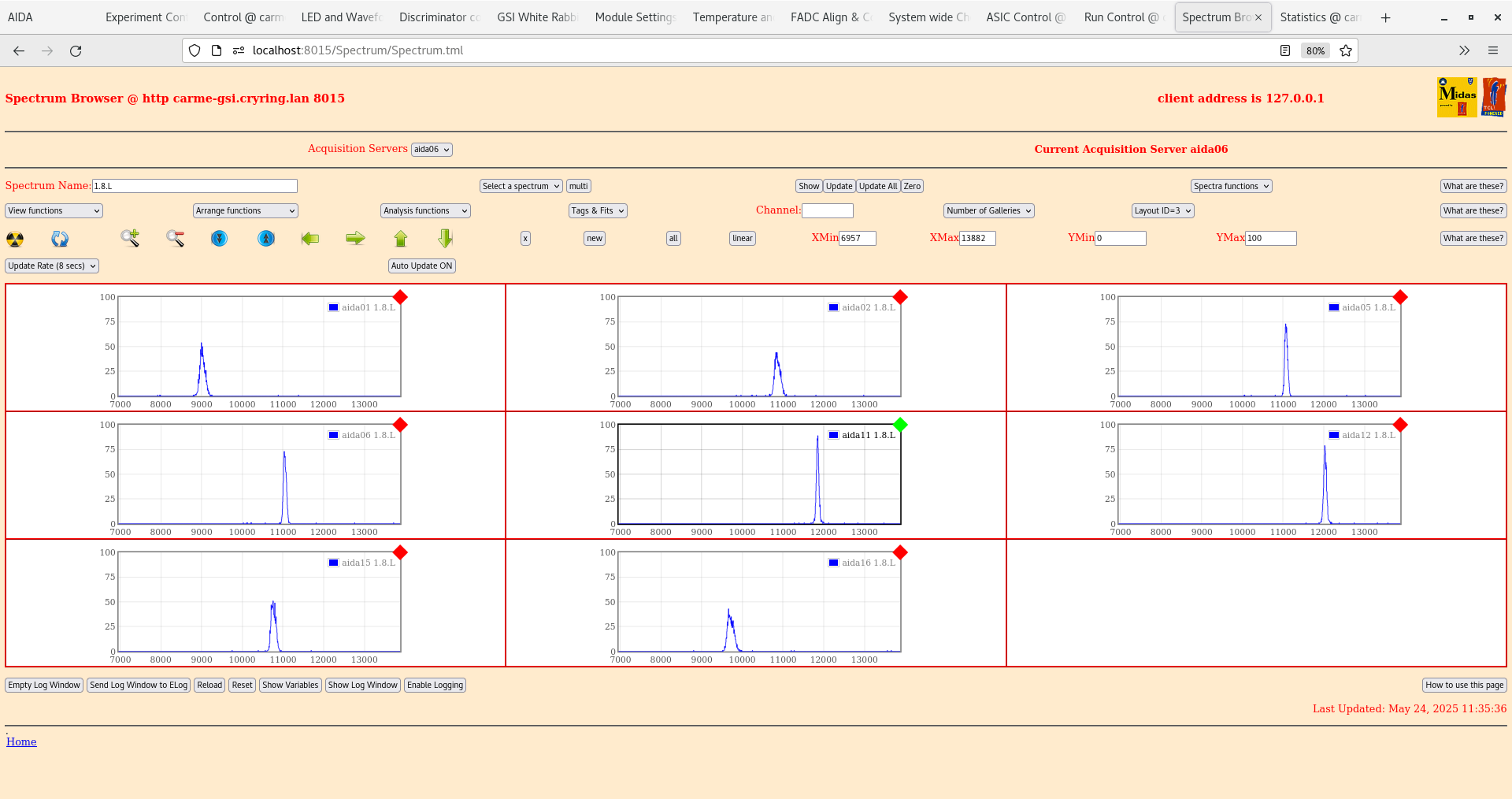Follow the Home link
This screenshot has height=799, width=1512.
pos(21,741)
